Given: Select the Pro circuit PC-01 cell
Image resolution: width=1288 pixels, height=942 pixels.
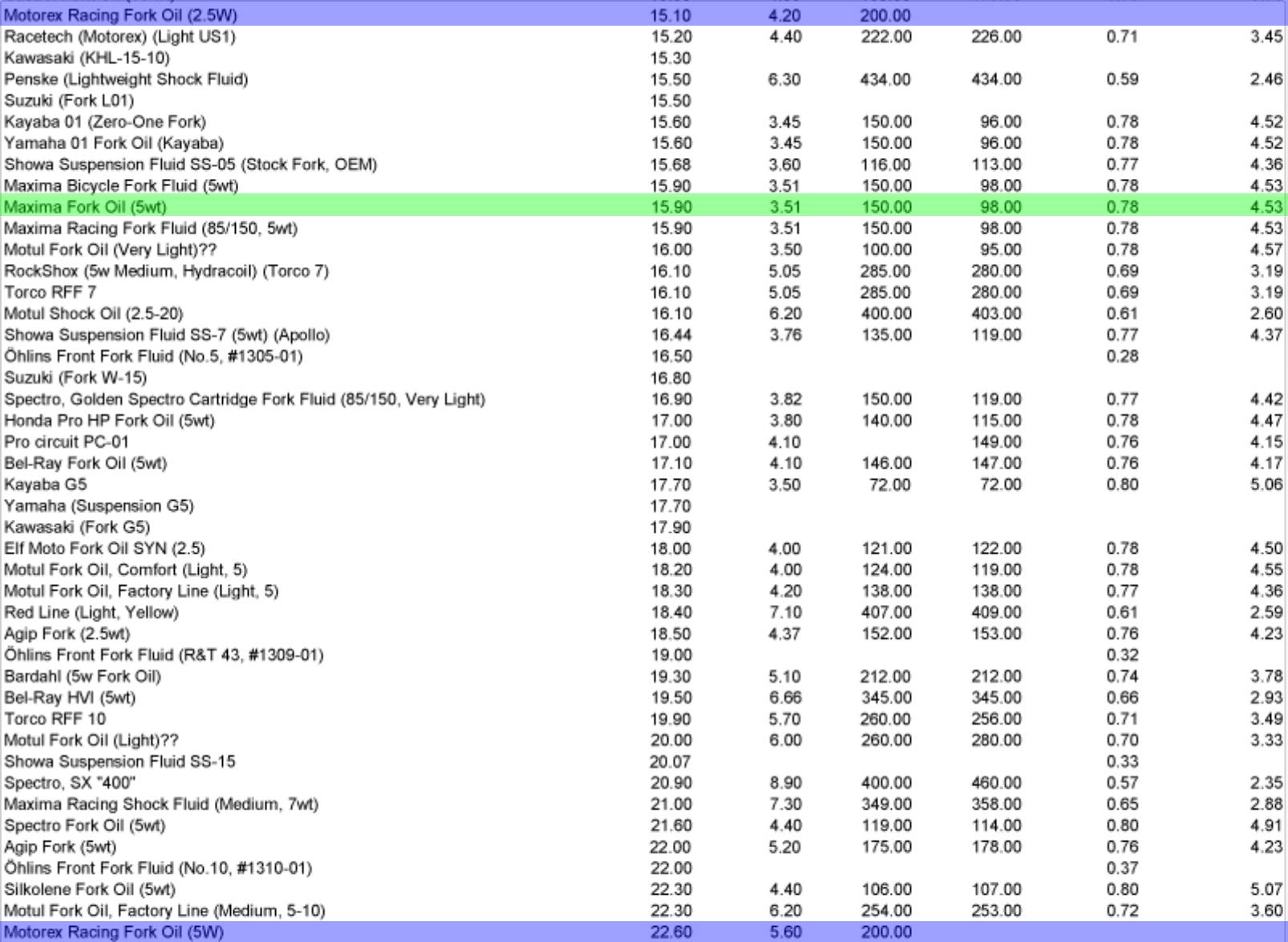Looking at the screenshot, I should (x=67, y=441).
